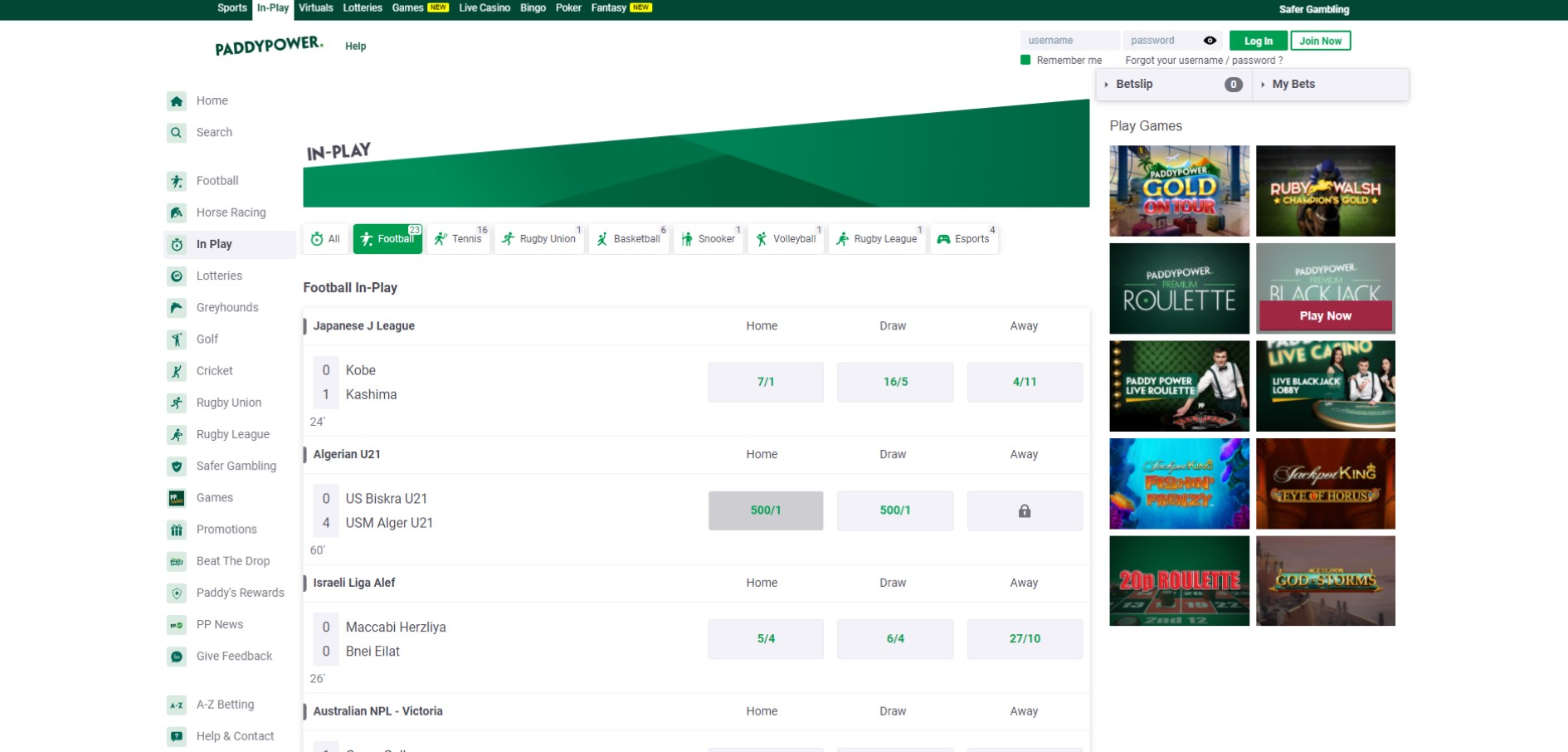Switch to the Tennis filter tab

[x=458, y=239]
